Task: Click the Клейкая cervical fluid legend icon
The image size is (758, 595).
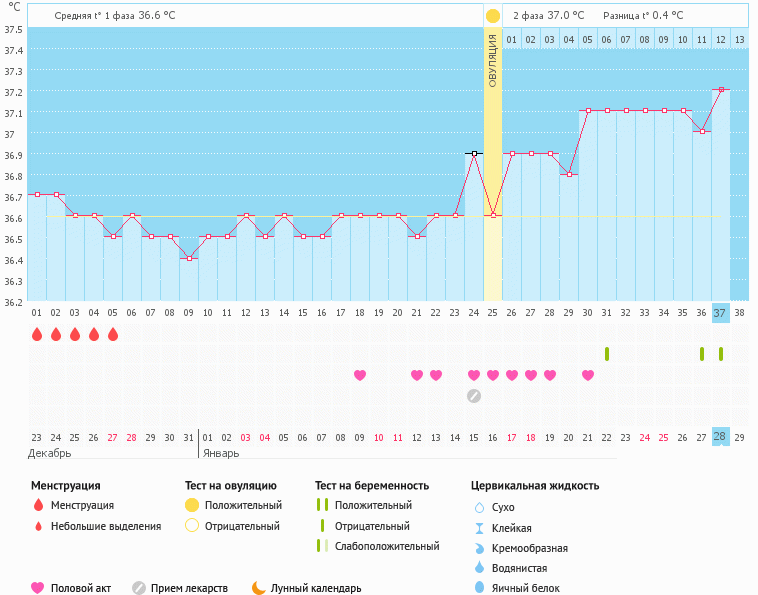Action: click(x=480, y=528)
